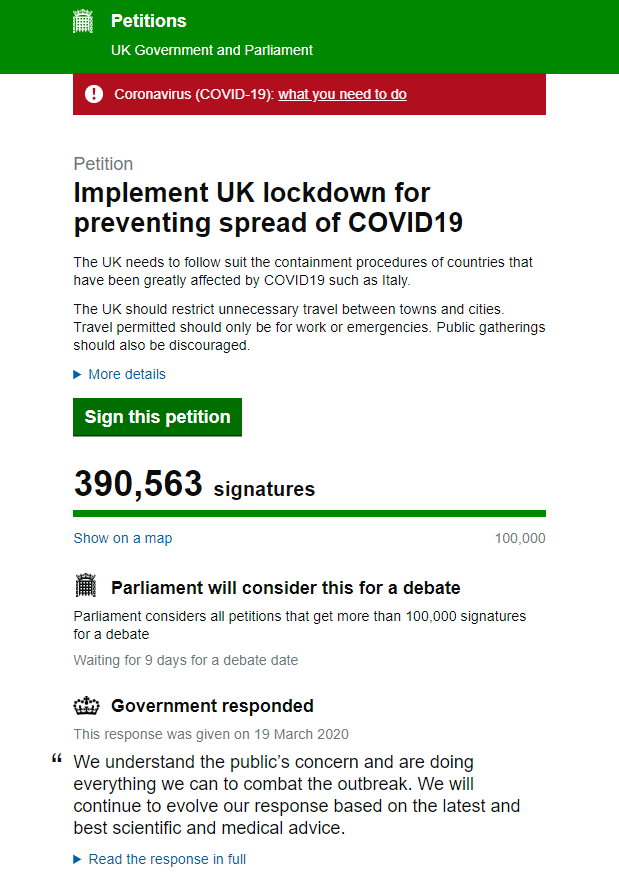Image resolution: width=619 pixels, height=883 pixels.
Task: Click the red Coronavirus (COVID-19) banner
Action: coord(480,94)
